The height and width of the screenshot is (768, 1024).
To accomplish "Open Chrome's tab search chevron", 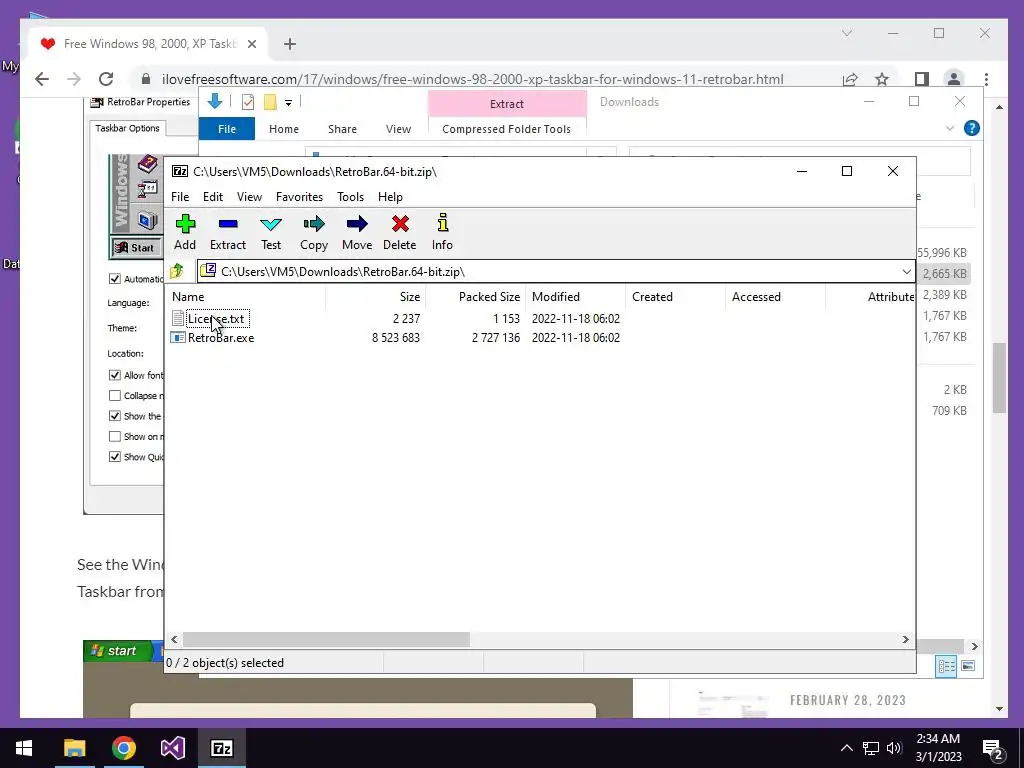I will [x=847, y=33].
